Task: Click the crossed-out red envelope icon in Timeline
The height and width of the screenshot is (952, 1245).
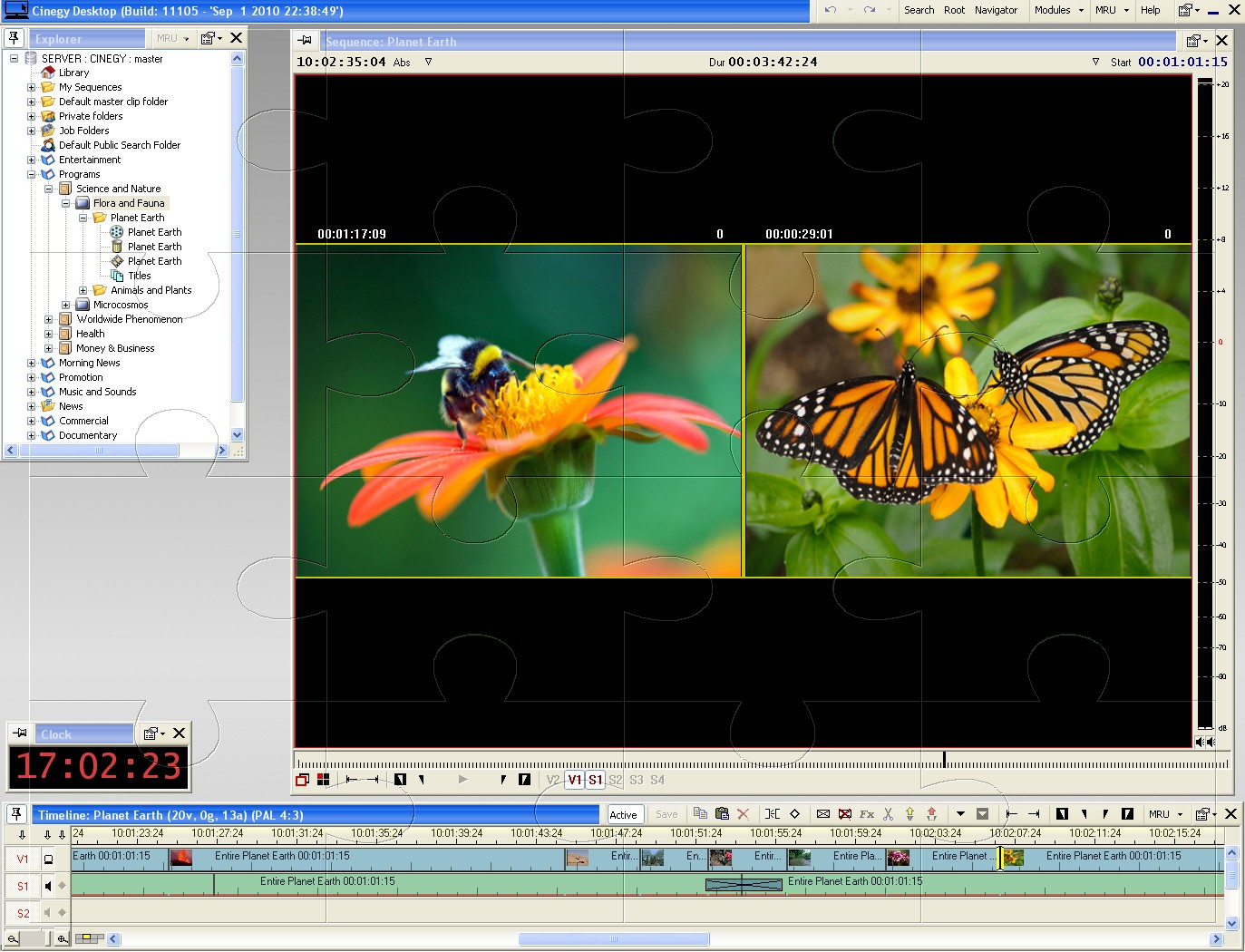Action: (845, 814)
